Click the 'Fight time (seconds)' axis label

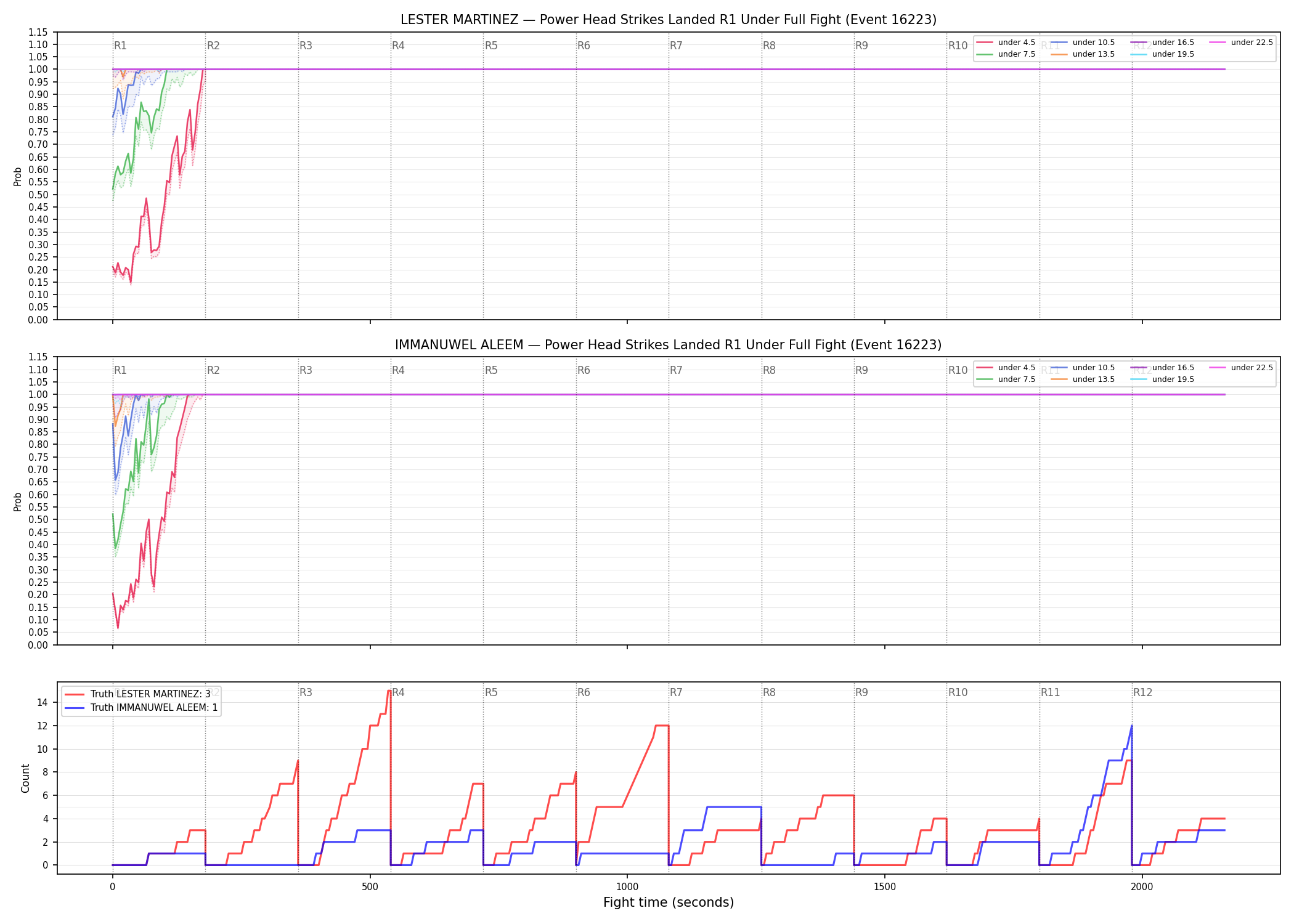[x=669, y=902]
